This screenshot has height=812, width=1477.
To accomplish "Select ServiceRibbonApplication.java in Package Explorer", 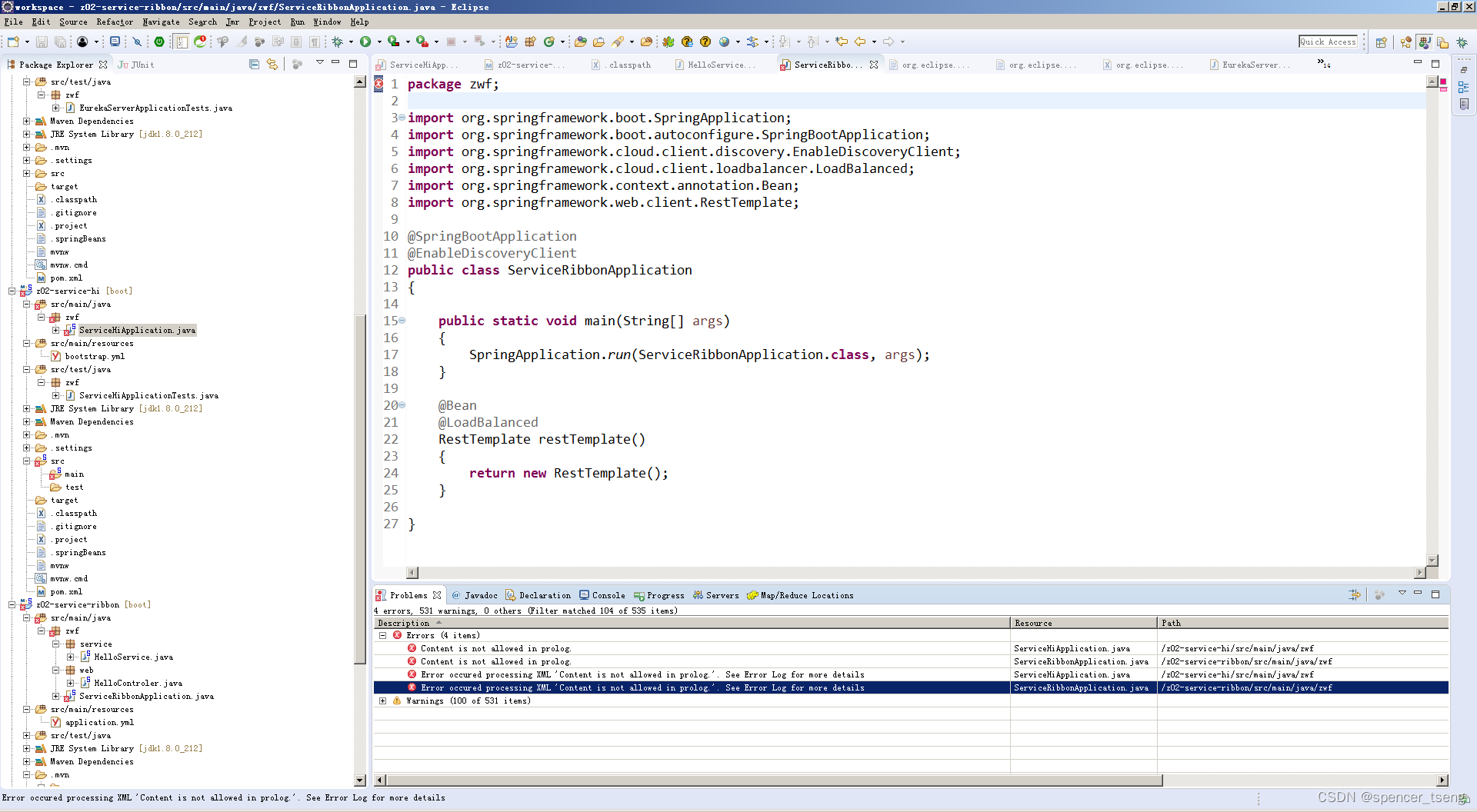I will [x=146, y=696].
